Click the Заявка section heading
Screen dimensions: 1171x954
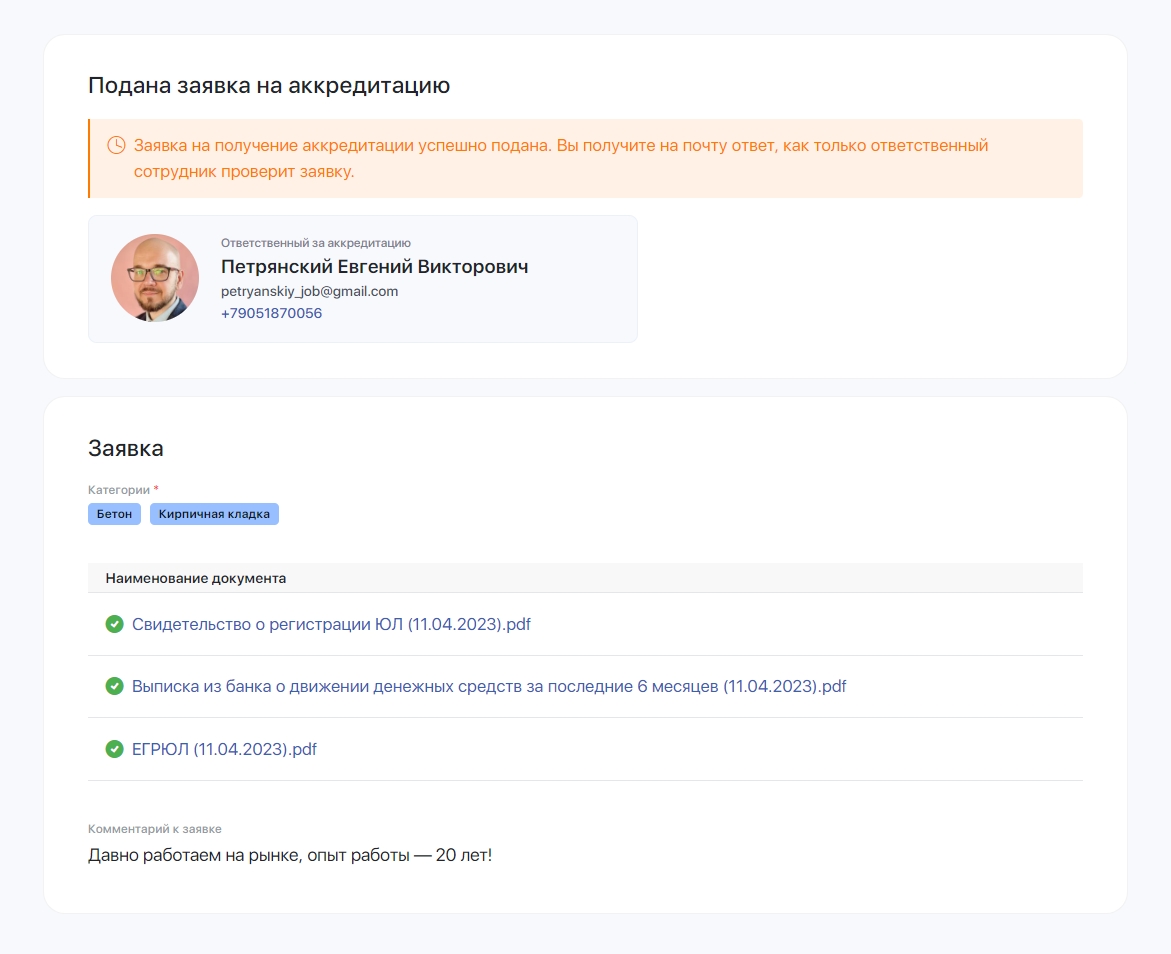click(x=126, y=448)
